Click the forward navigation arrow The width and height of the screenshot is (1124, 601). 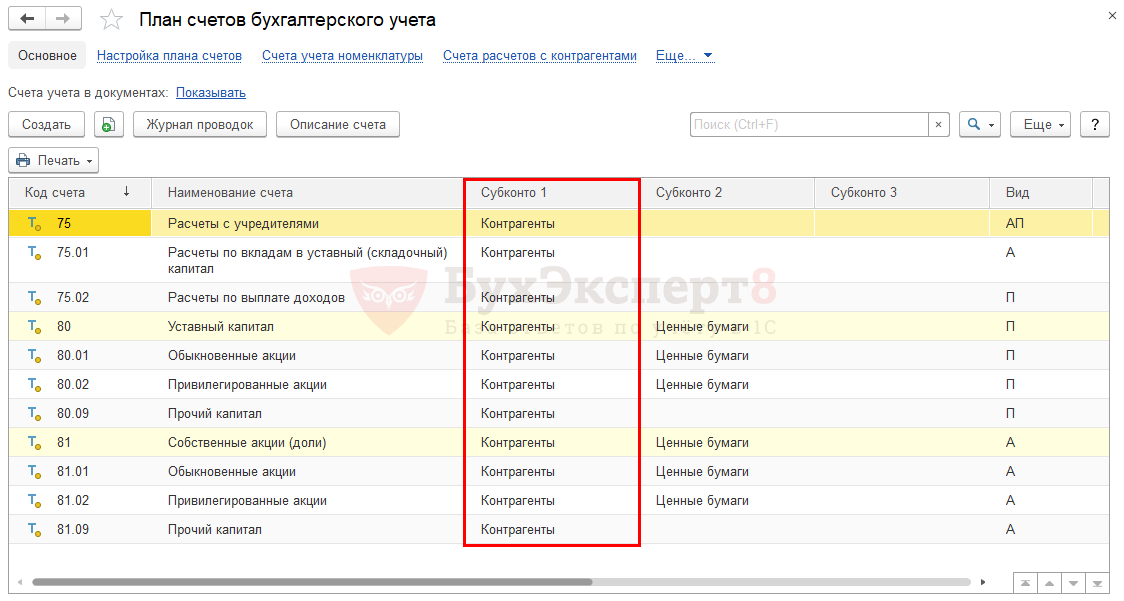(63, 19)
